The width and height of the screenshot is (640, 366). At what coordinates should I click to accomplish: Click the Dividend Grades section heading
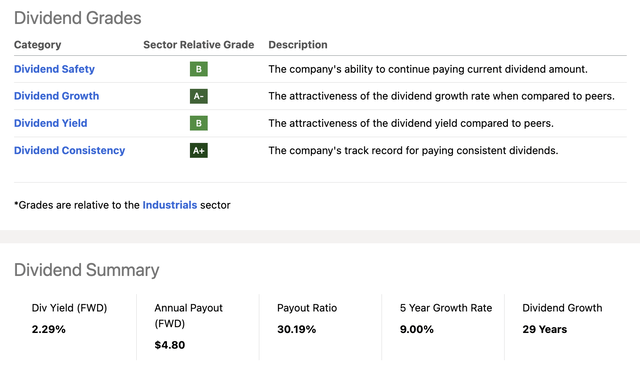[78, 18]
